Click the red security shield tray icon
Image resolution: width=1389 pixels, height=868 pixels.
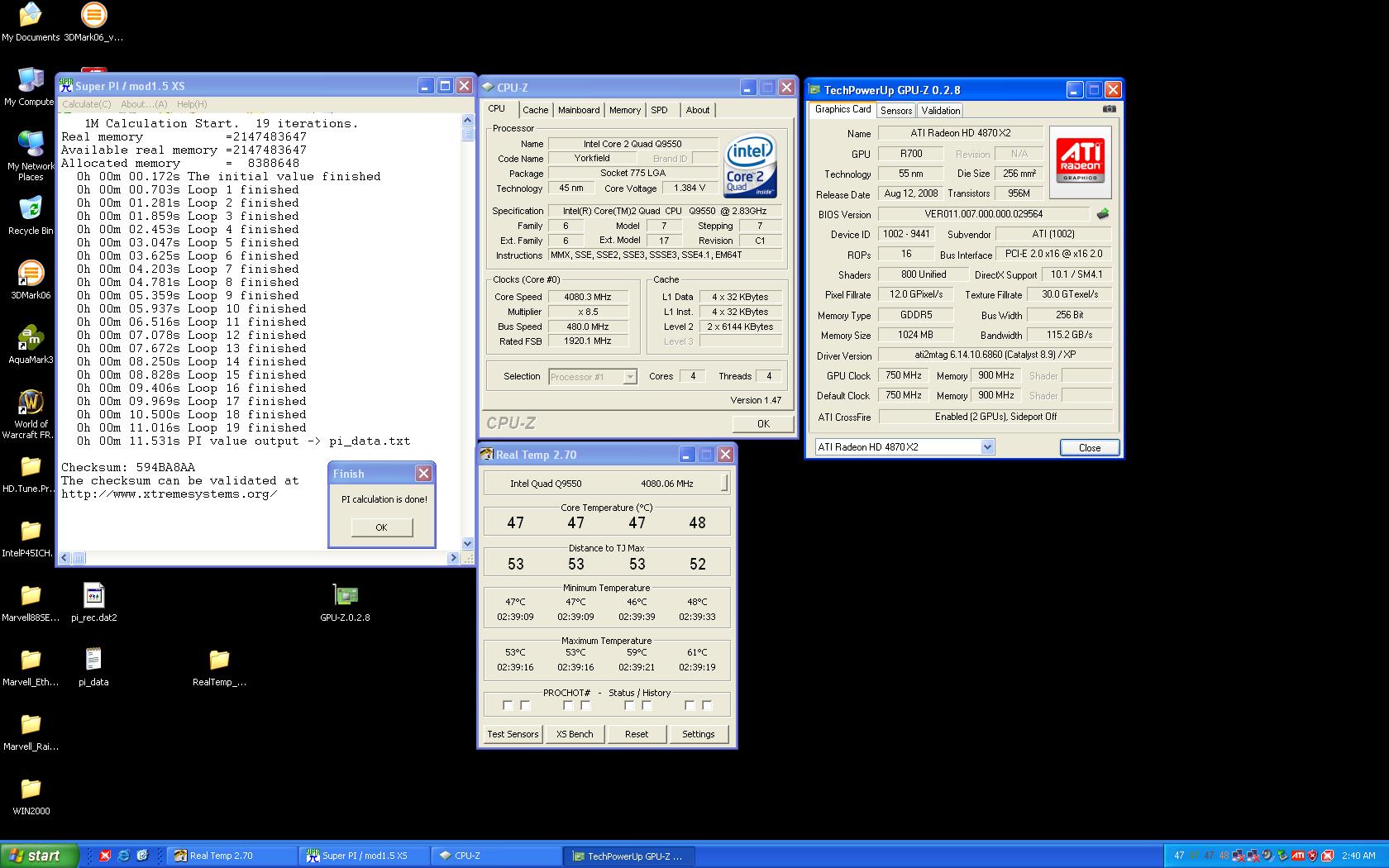[1312, 856]
